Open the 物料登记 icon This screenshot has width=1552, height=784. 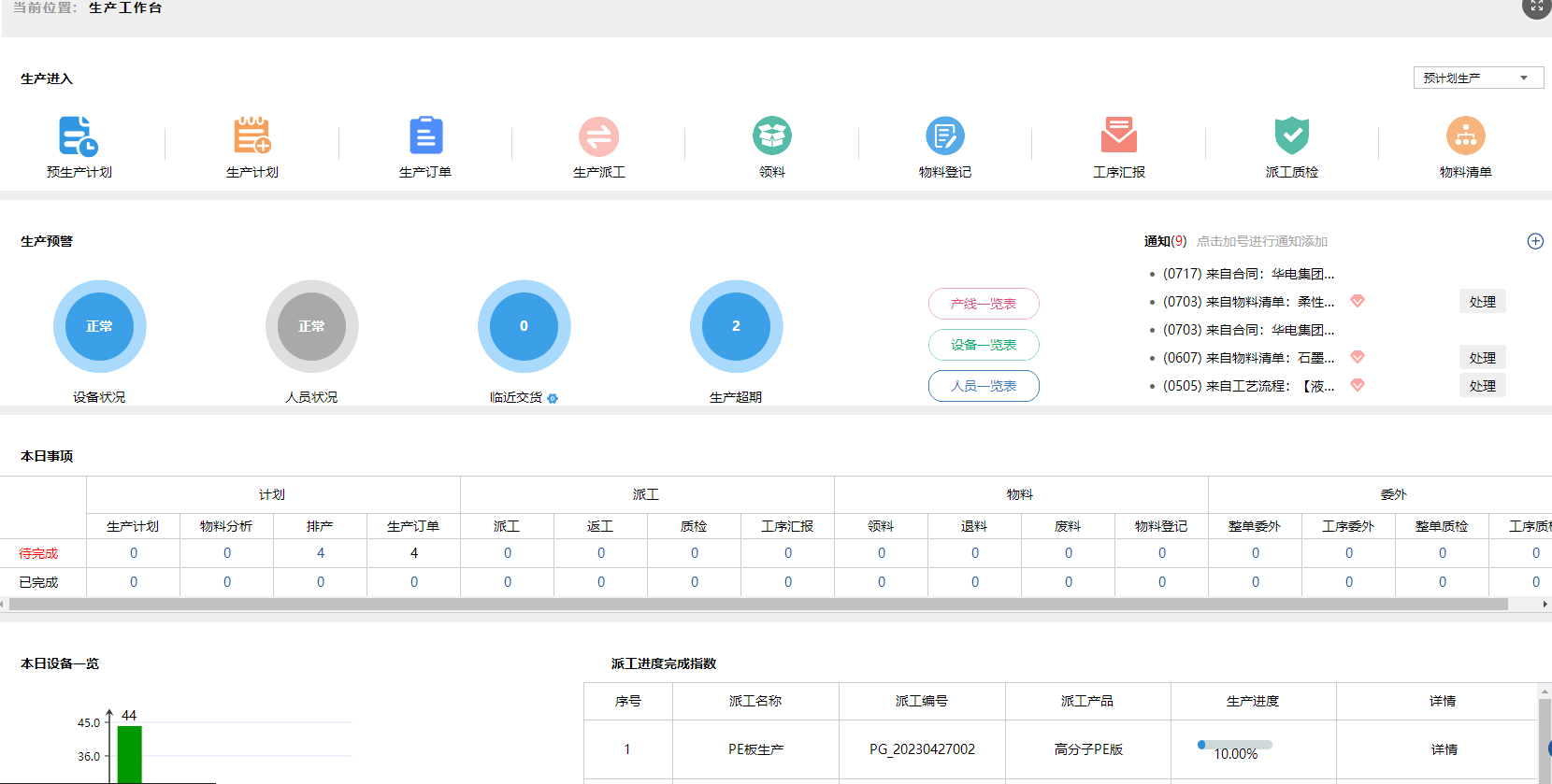tap(945, 136)
